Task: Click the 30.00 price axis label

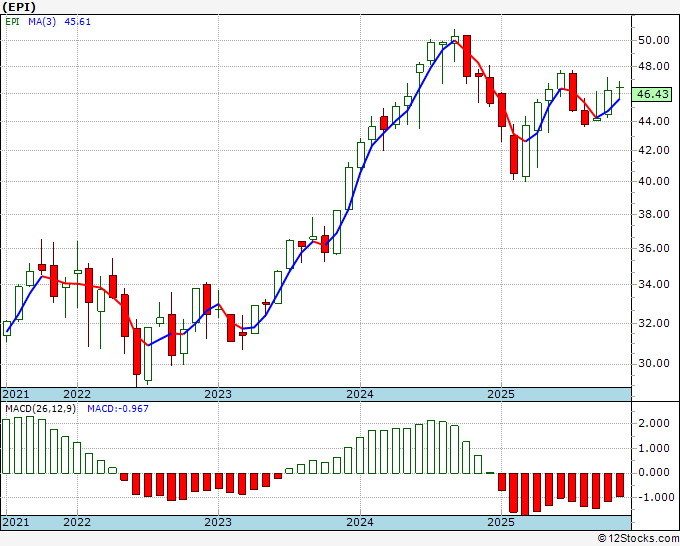Action: pyautogui.click(x=654, y=363)
